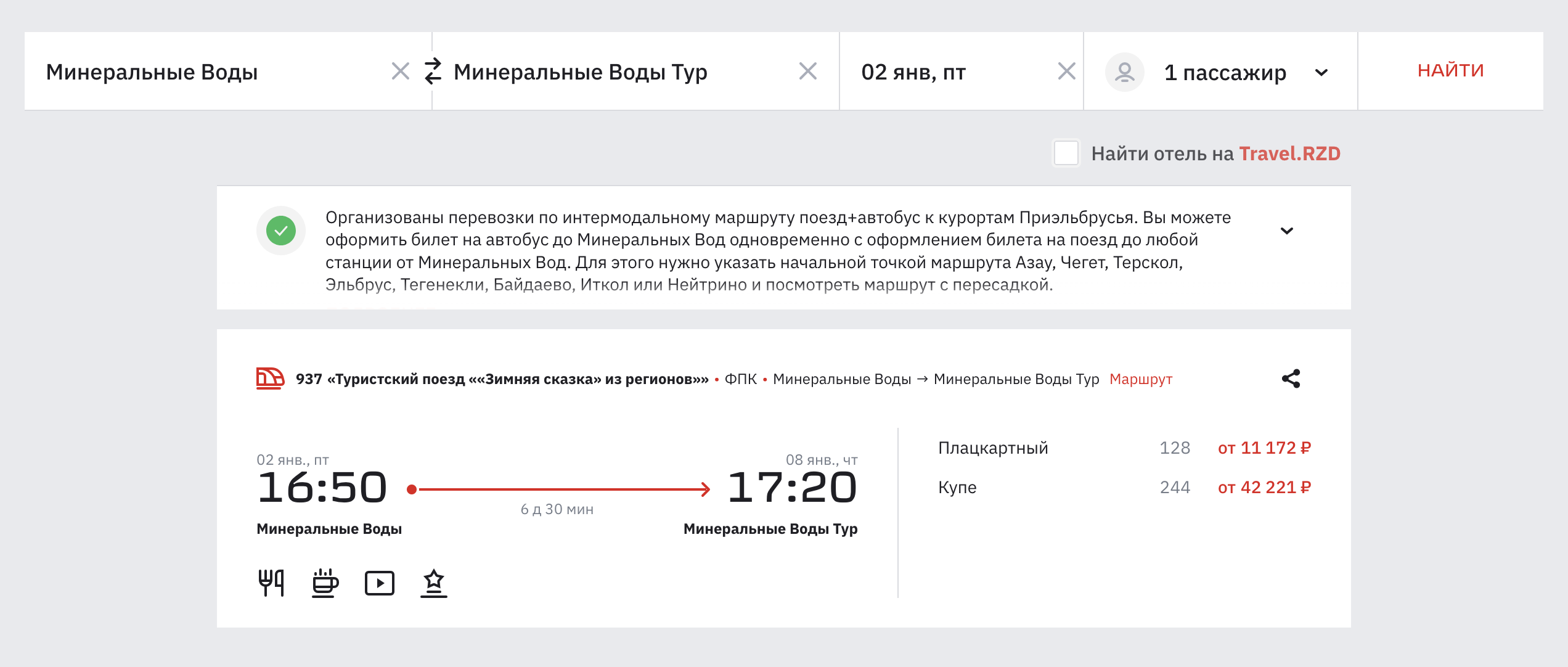Clear the Минеральные Воды Тур destination field
Screen dimensions: 1568x667
click(x=807, y=72)
